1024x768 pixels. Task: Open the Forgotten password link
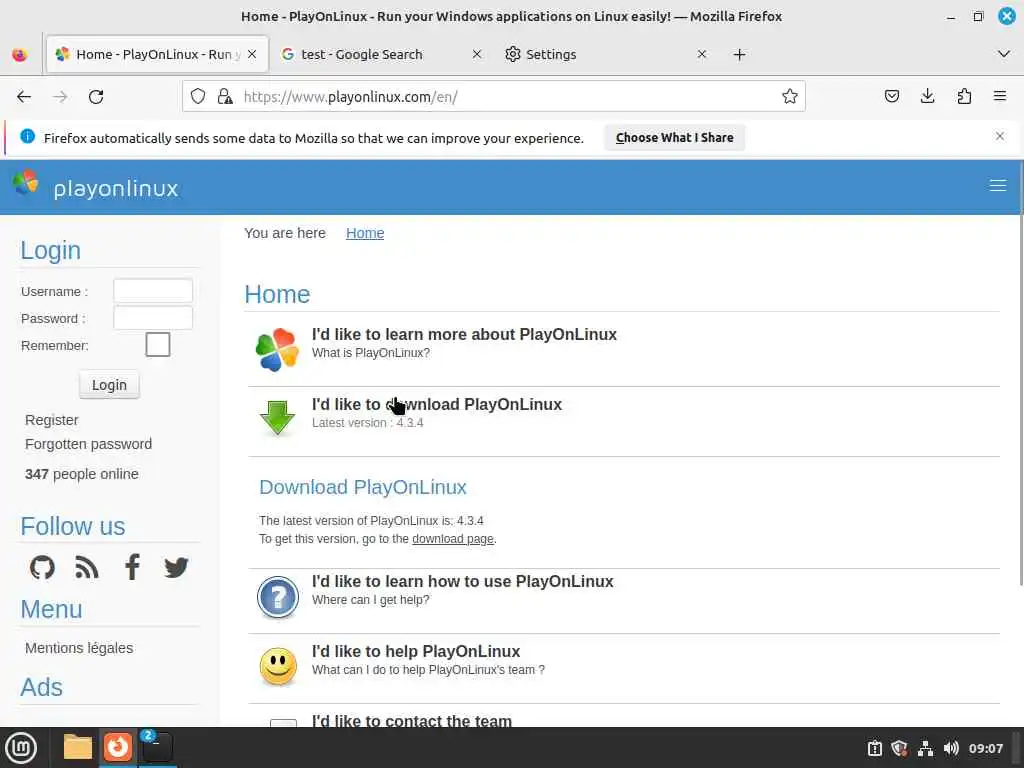88,444
